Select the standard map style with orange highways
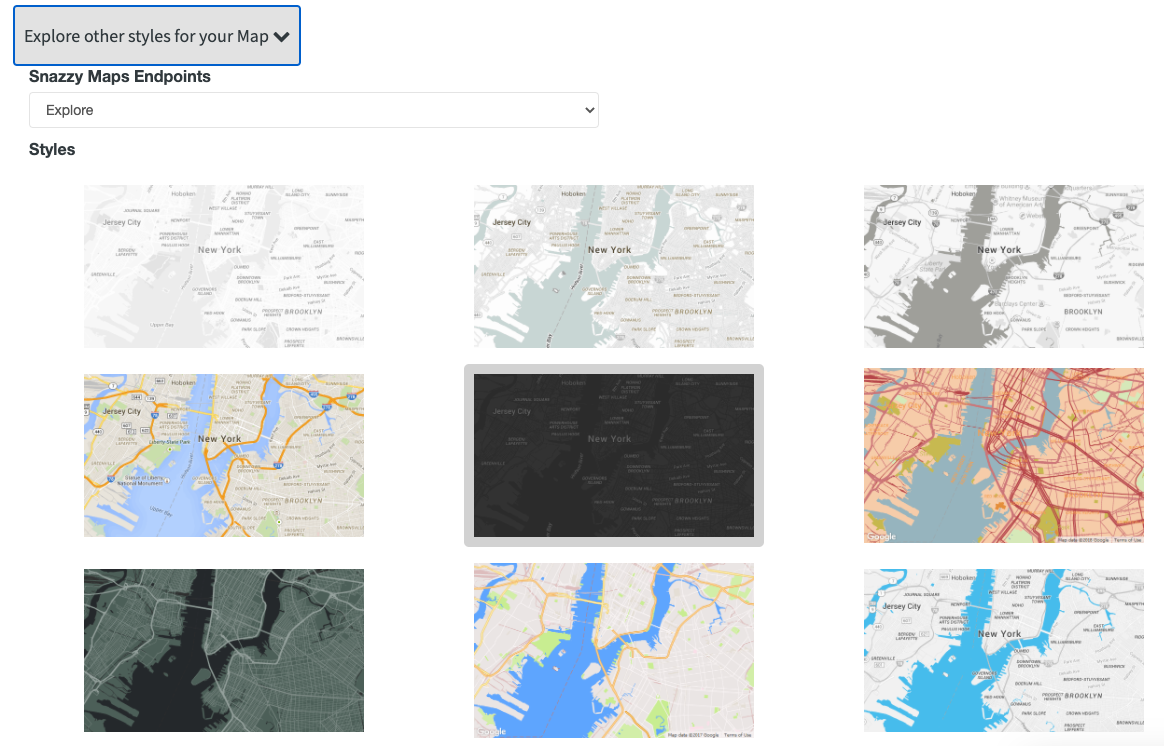 (x=223, y=455)
